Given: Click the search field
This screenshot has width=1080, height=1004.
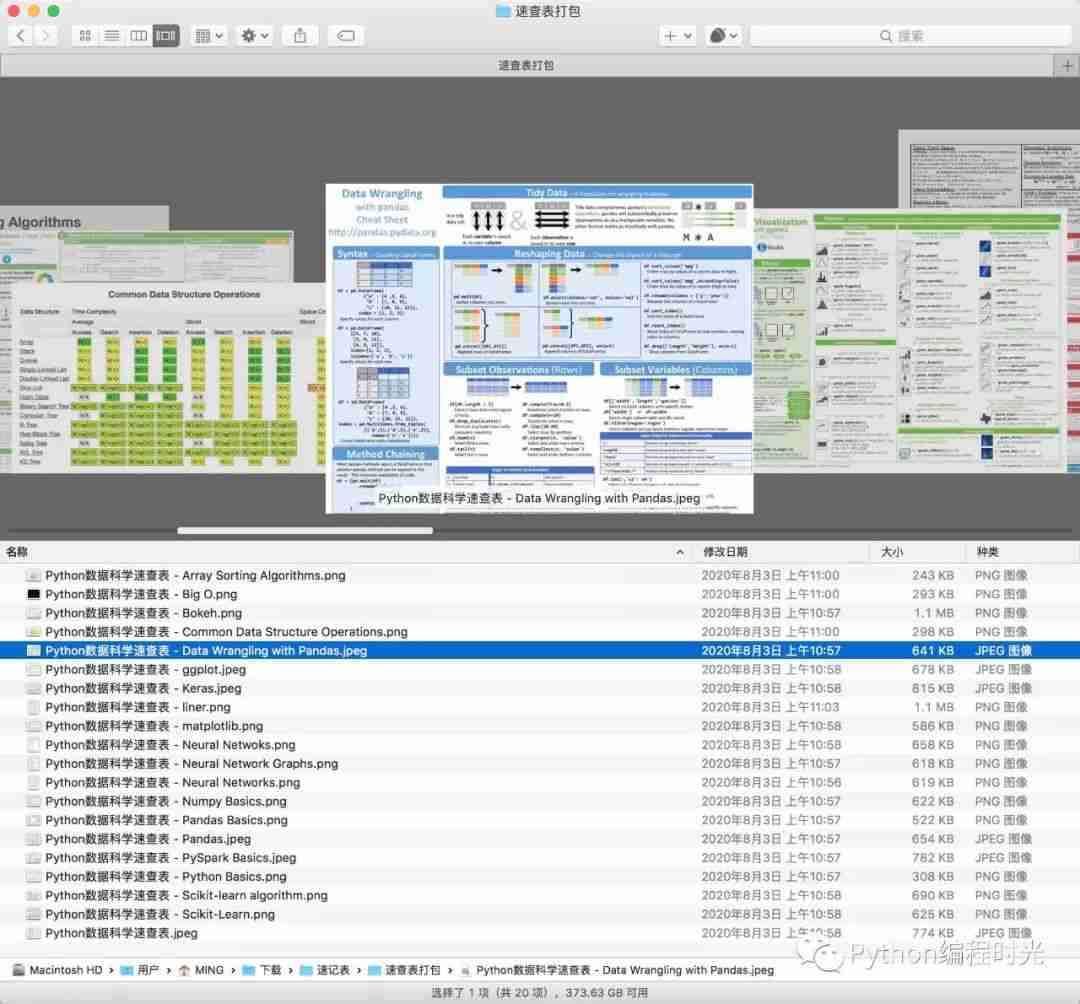Looking at the screenshot, I should [x=910, y=36].
